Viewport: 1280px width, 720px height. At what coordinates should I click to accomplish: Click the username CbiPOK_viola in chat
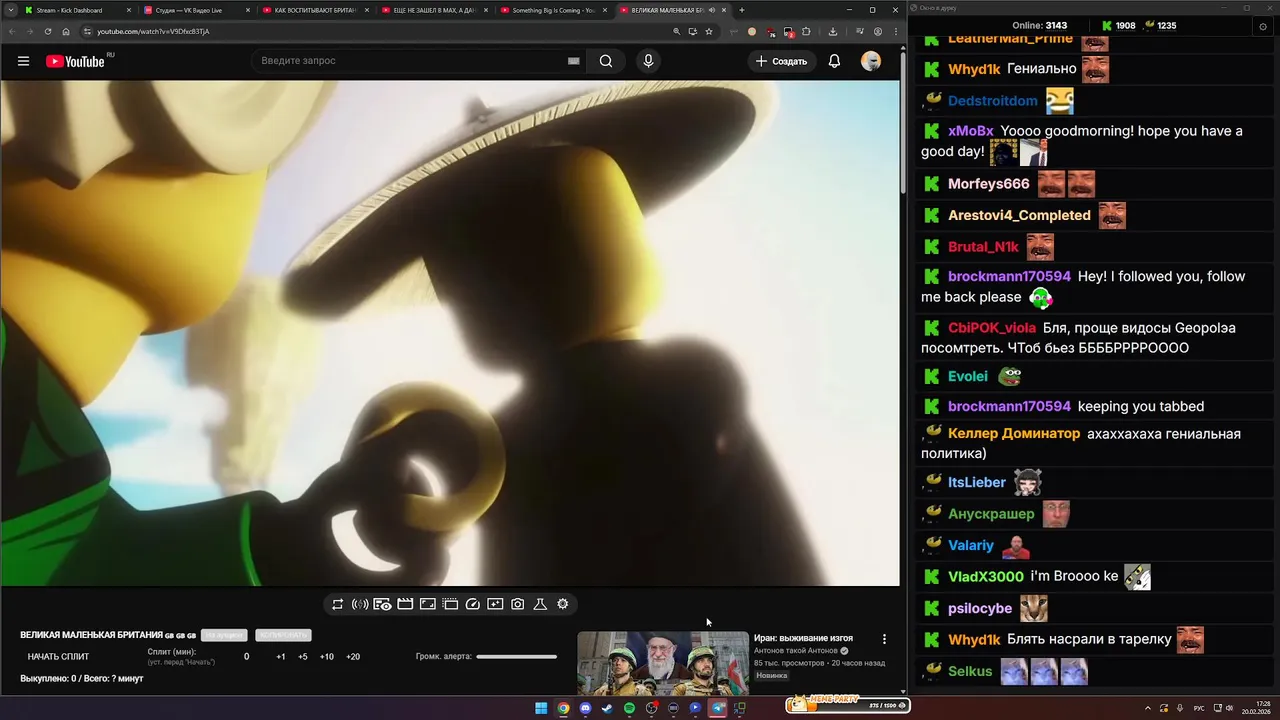pyautogui.click(x=992, y=328)
